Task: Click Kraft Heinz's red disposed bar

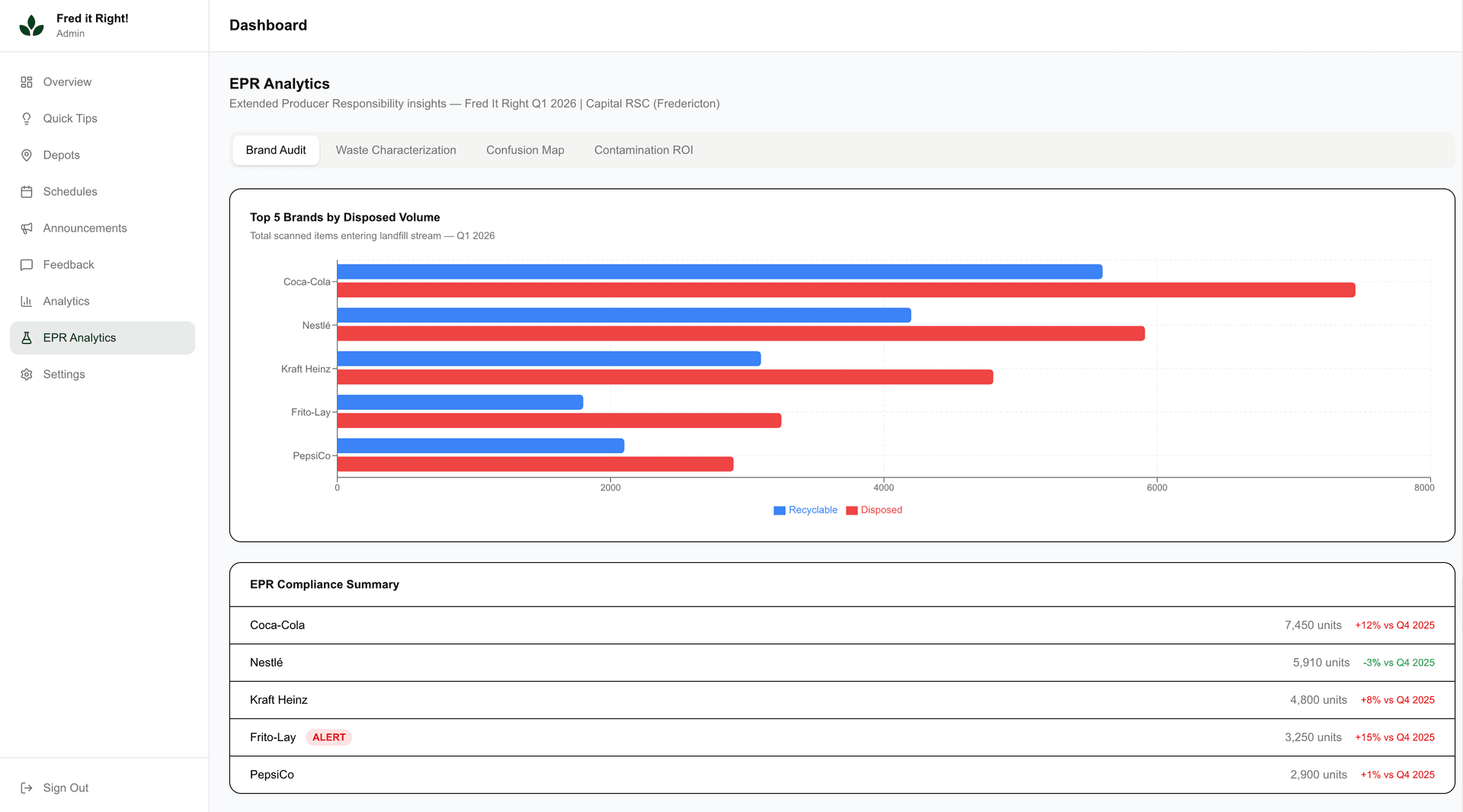Action: [665, 377]
